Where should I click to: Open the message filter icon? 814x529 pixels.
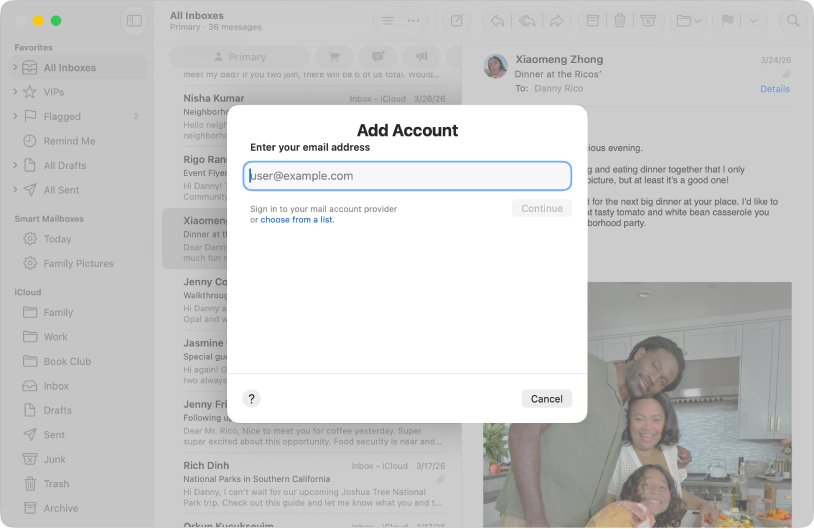tap(387, 21)
